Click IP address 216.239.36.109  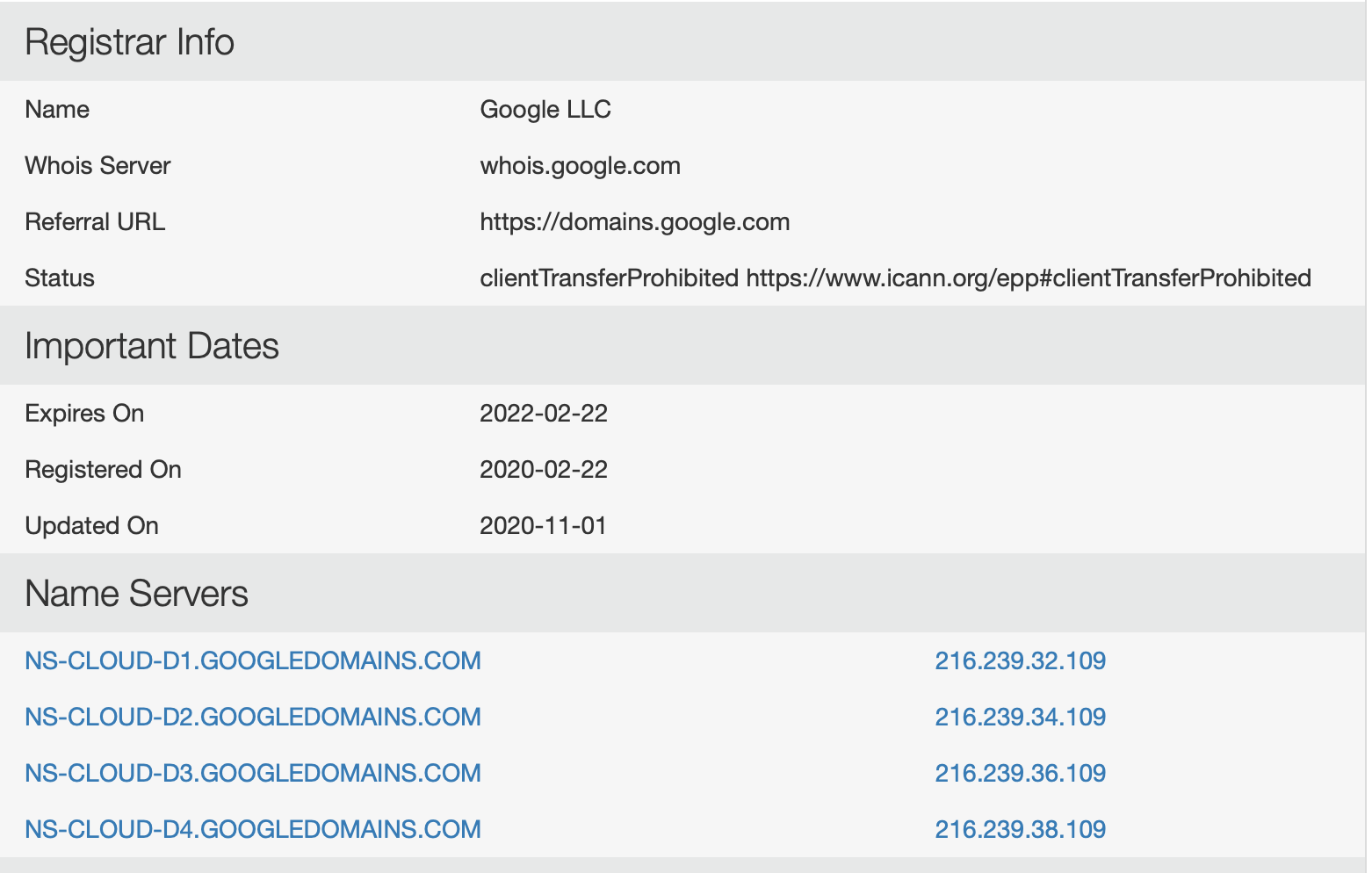coord(1020,773)
